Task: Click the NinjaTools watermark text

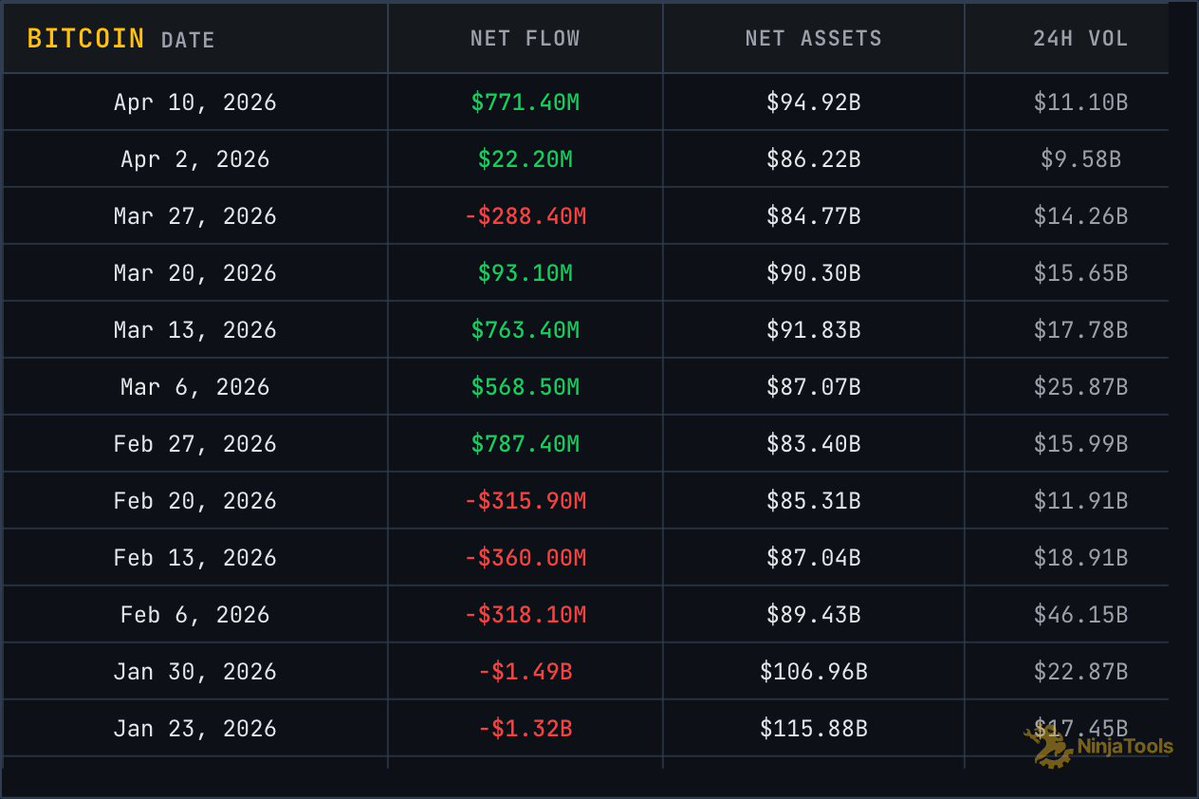Action: pos(1124,748)
